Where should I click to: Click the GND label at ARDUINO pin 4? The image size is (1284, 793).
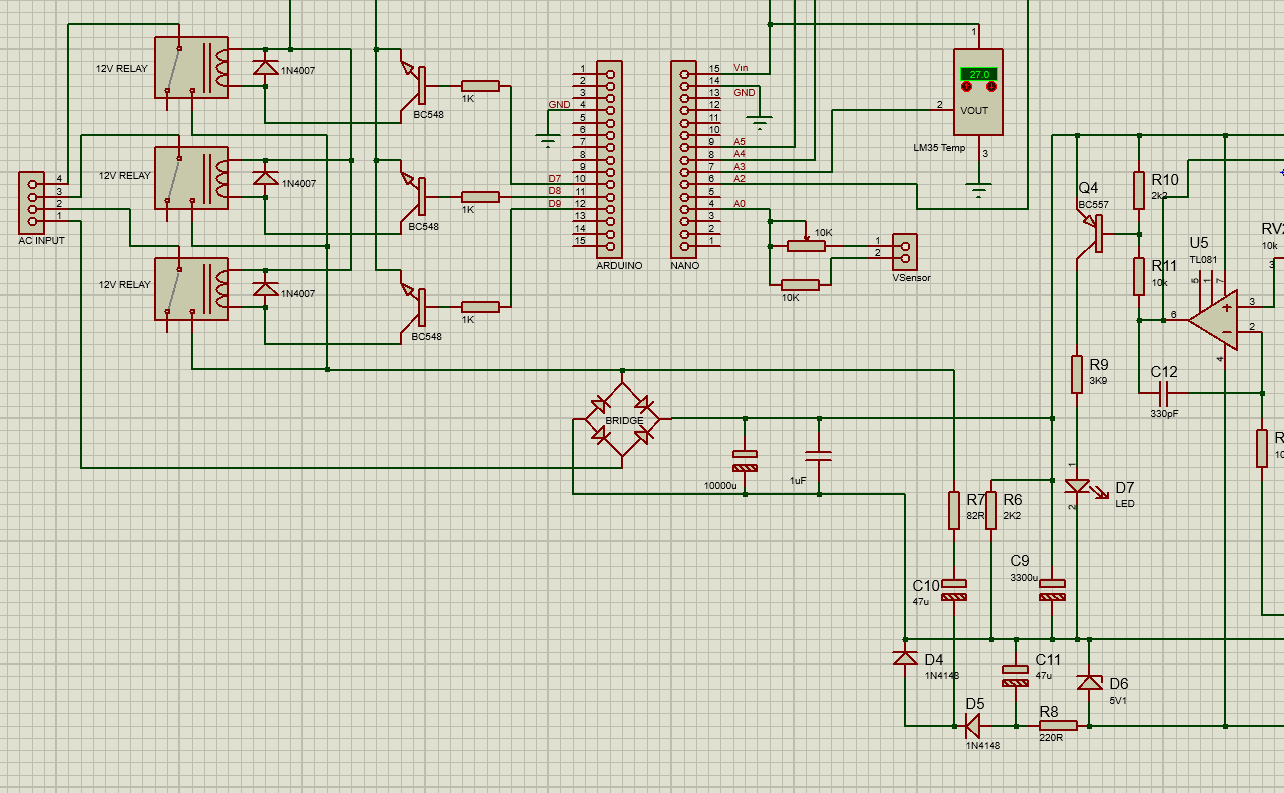pyautogui.click(x=559, y=104)
